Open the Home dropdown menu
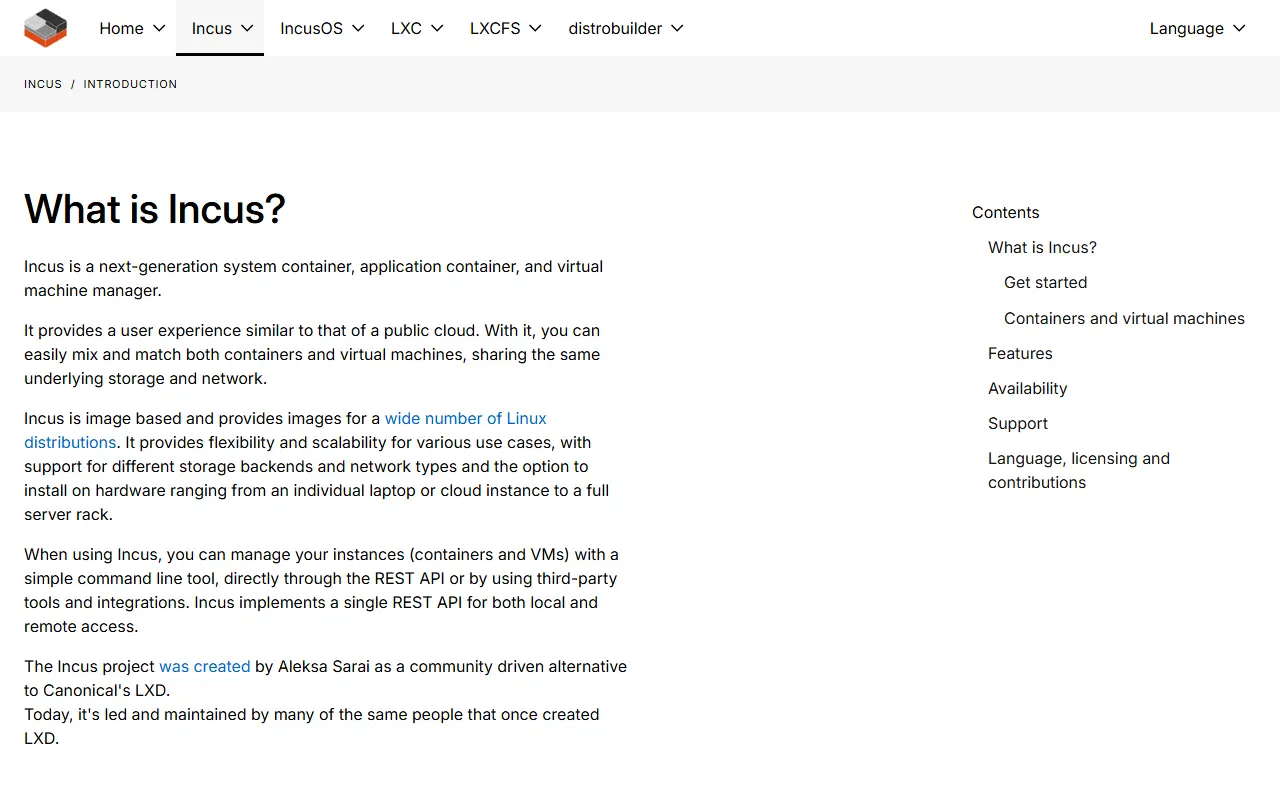 click(x=132, y=28)
